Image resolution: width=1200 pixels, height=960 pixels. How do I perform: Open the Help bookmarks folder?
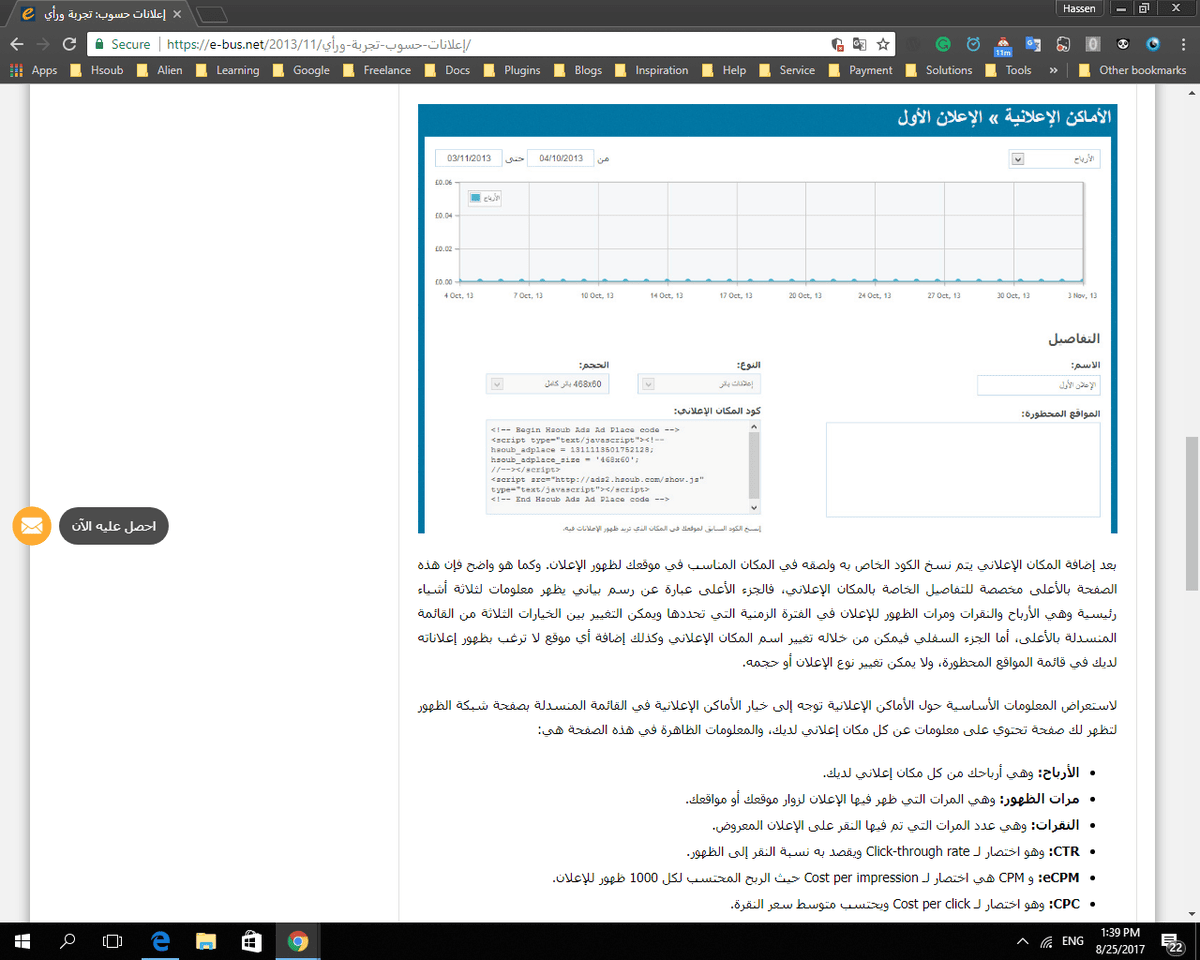coord(724,70)
